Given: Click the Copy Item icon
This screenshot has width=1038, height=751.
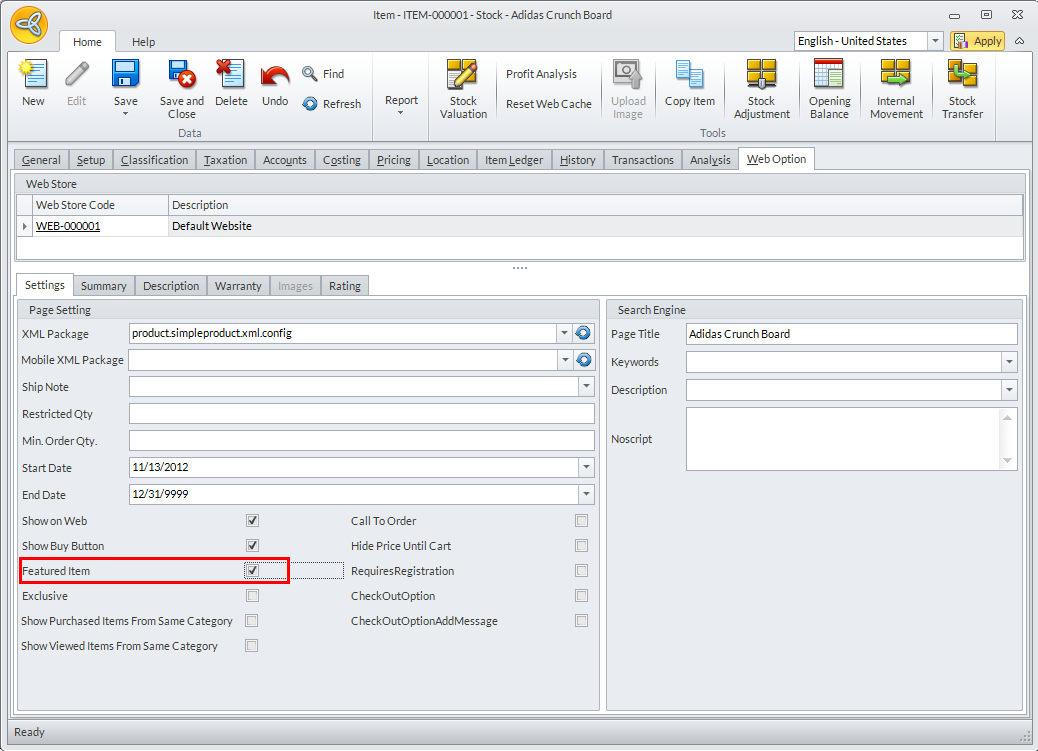Looking at the screenshot, I should 690,83.
